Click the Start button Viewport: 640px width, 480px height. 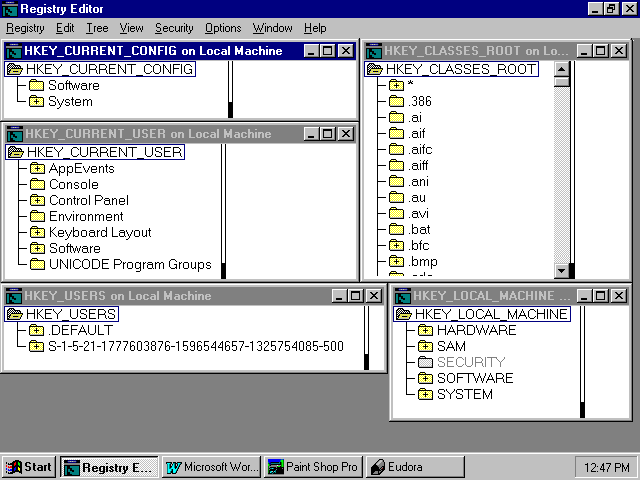click(29, 467)
